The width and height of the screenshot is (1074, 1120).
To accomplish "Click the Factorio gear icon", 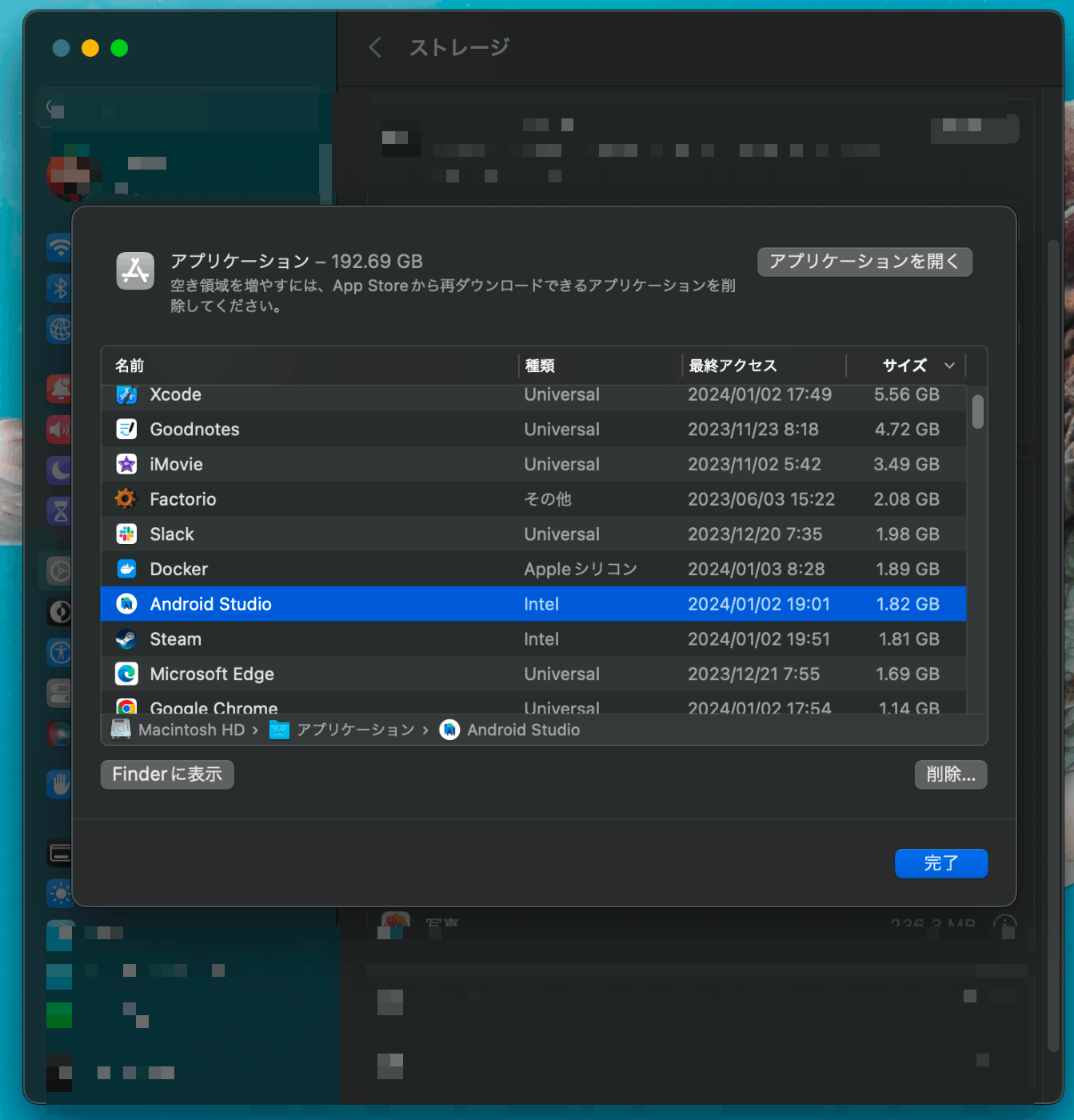I will (126, 499).
